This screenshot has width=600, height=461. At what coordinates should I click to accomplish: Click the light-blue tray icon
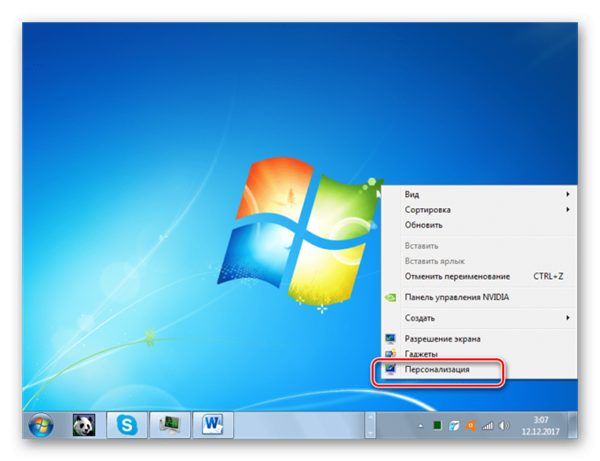point(454,425)
